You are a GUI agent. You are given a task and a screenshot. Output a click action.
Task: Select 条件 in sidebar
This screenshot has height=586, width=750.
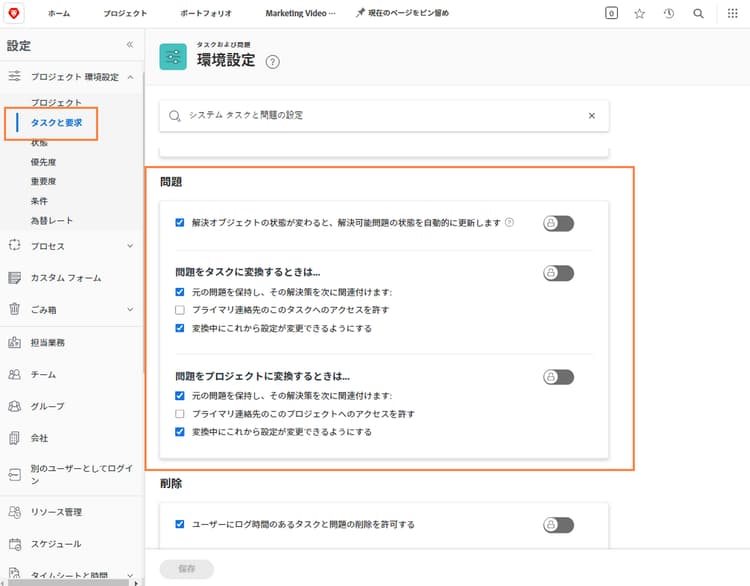pyautogui.click(x=39, y=201)
